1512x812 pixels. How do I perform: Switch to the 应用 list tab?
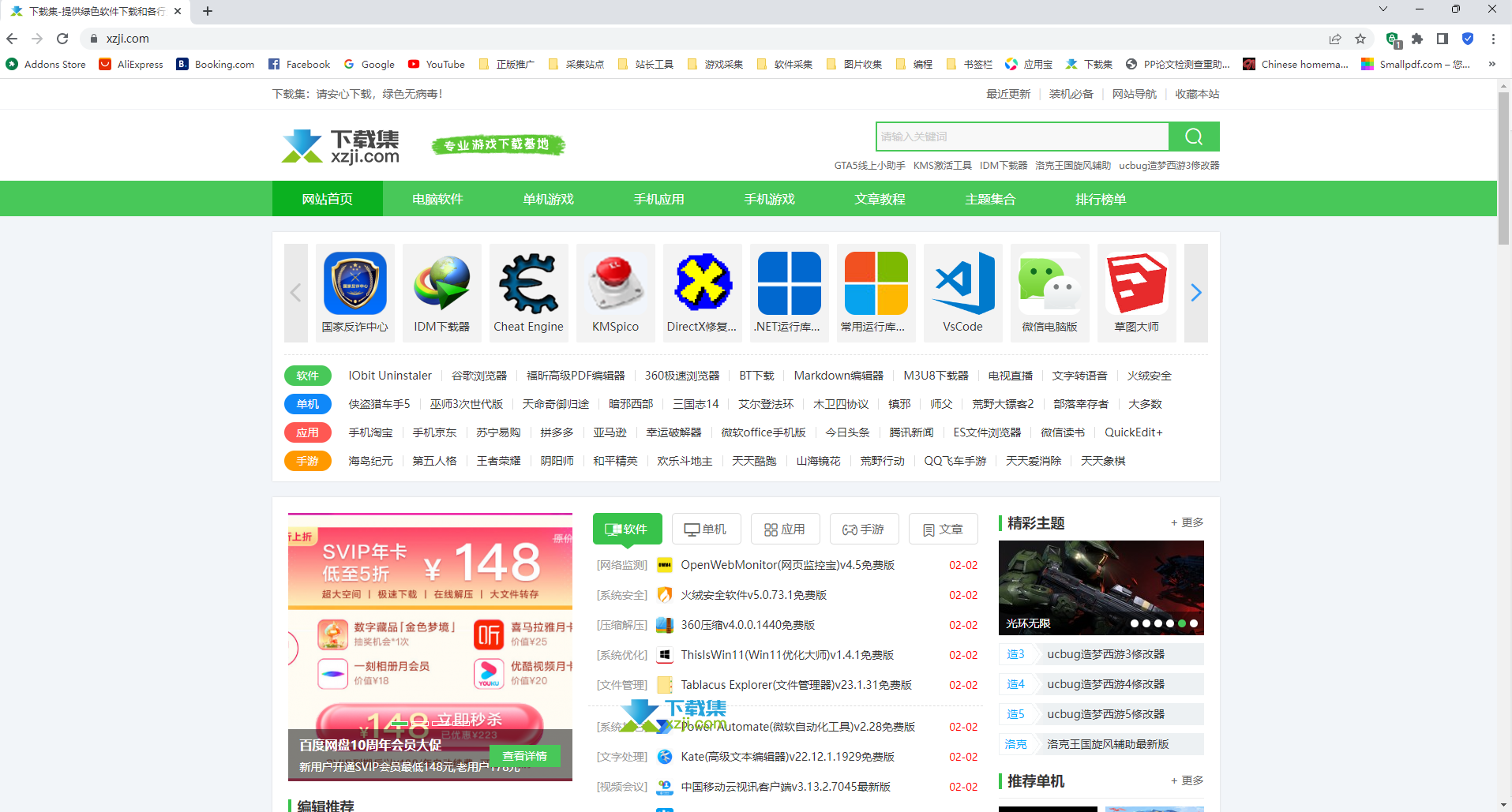785,529
